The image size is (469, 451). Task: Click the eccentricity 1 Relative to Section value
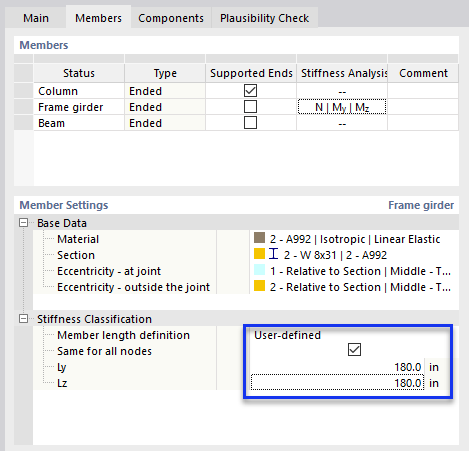pos(360,271)
